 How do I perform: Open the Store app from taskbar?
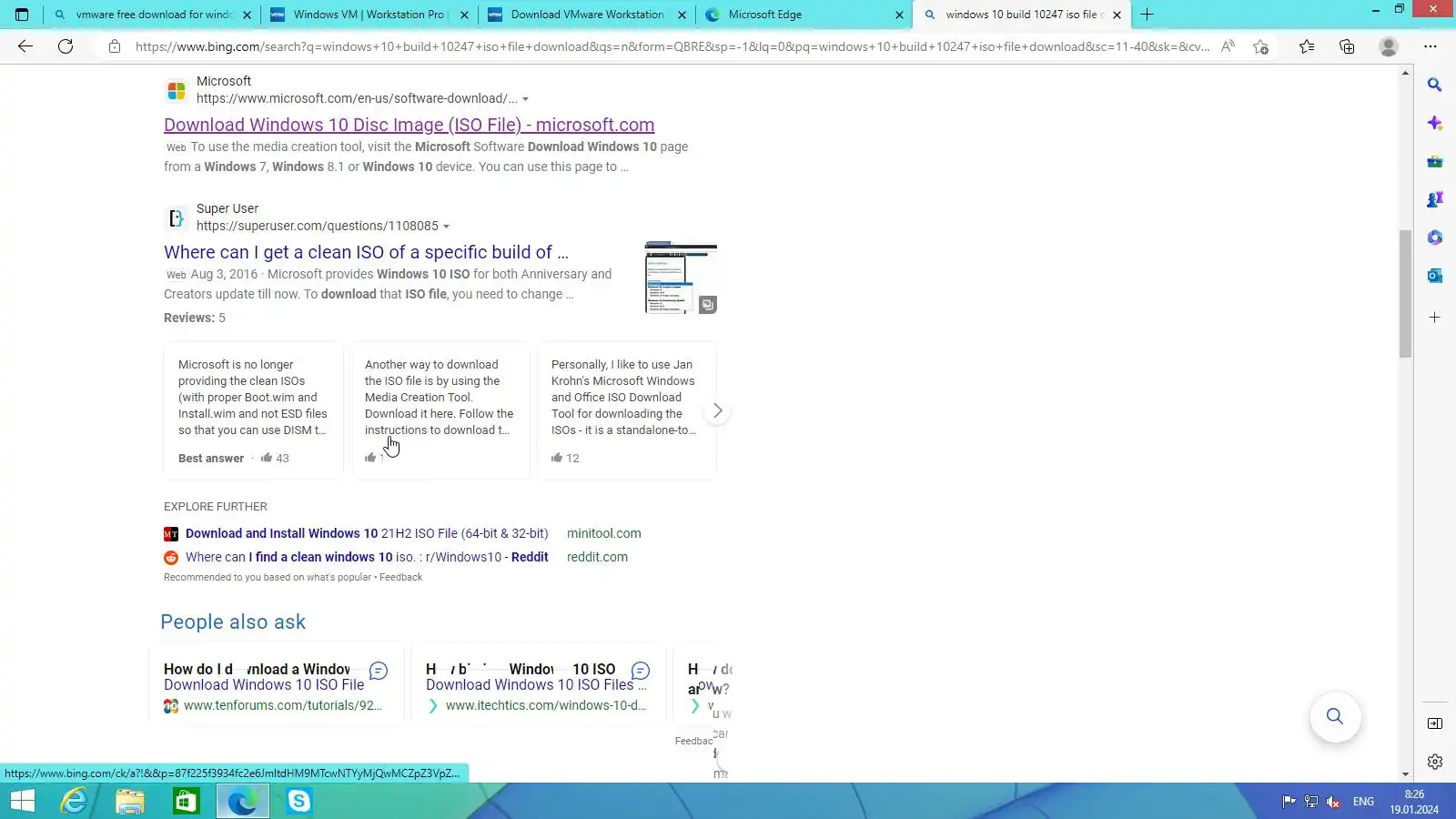click(x=187, y=801)
